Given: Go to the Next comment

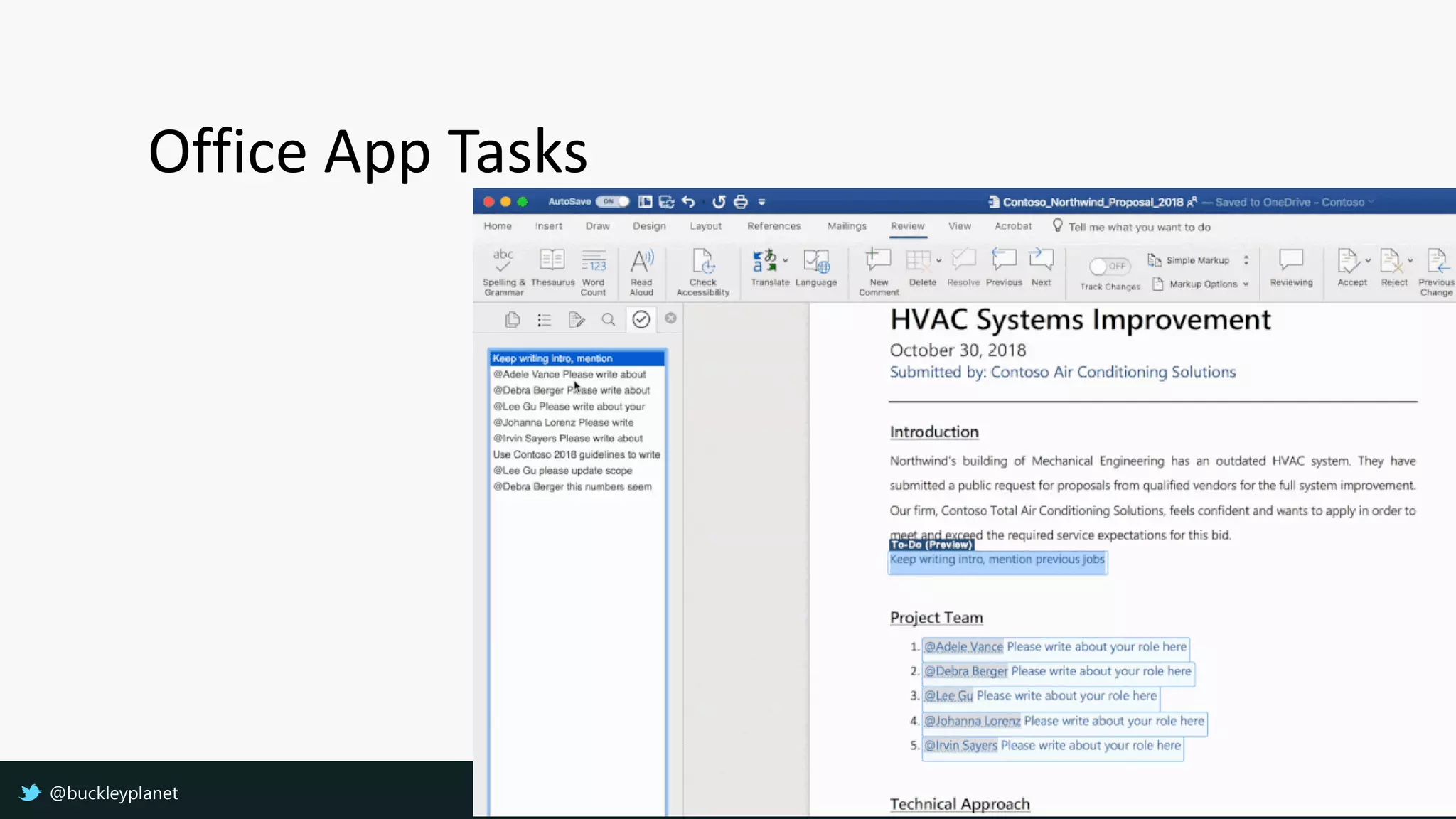Looking at the screenshot, I should (1042, 268).
